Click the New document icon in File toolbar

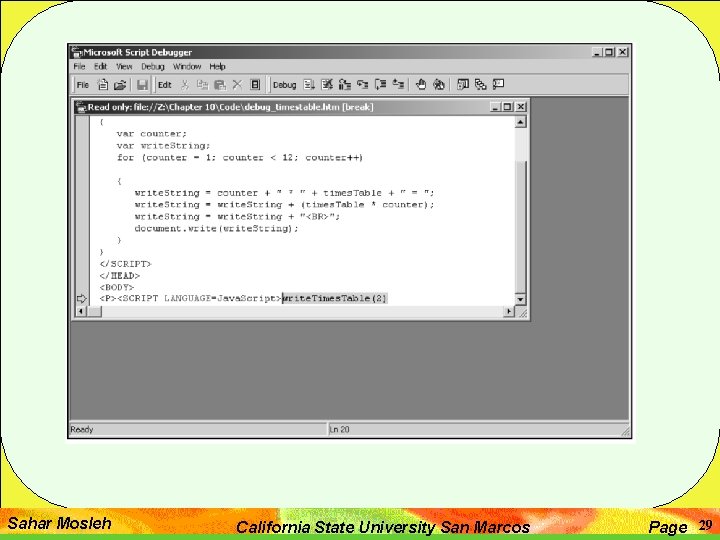point(103,84)
